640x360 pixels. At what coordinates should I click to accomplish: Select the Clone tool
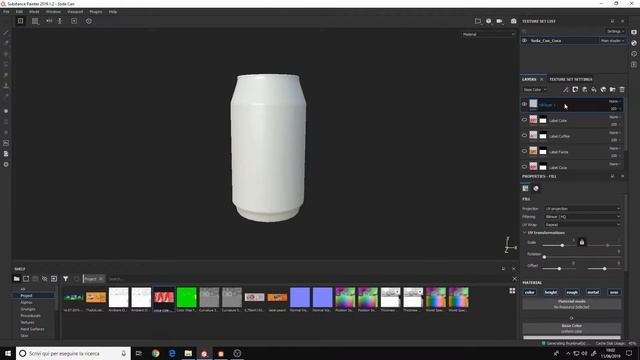(6, 86)
